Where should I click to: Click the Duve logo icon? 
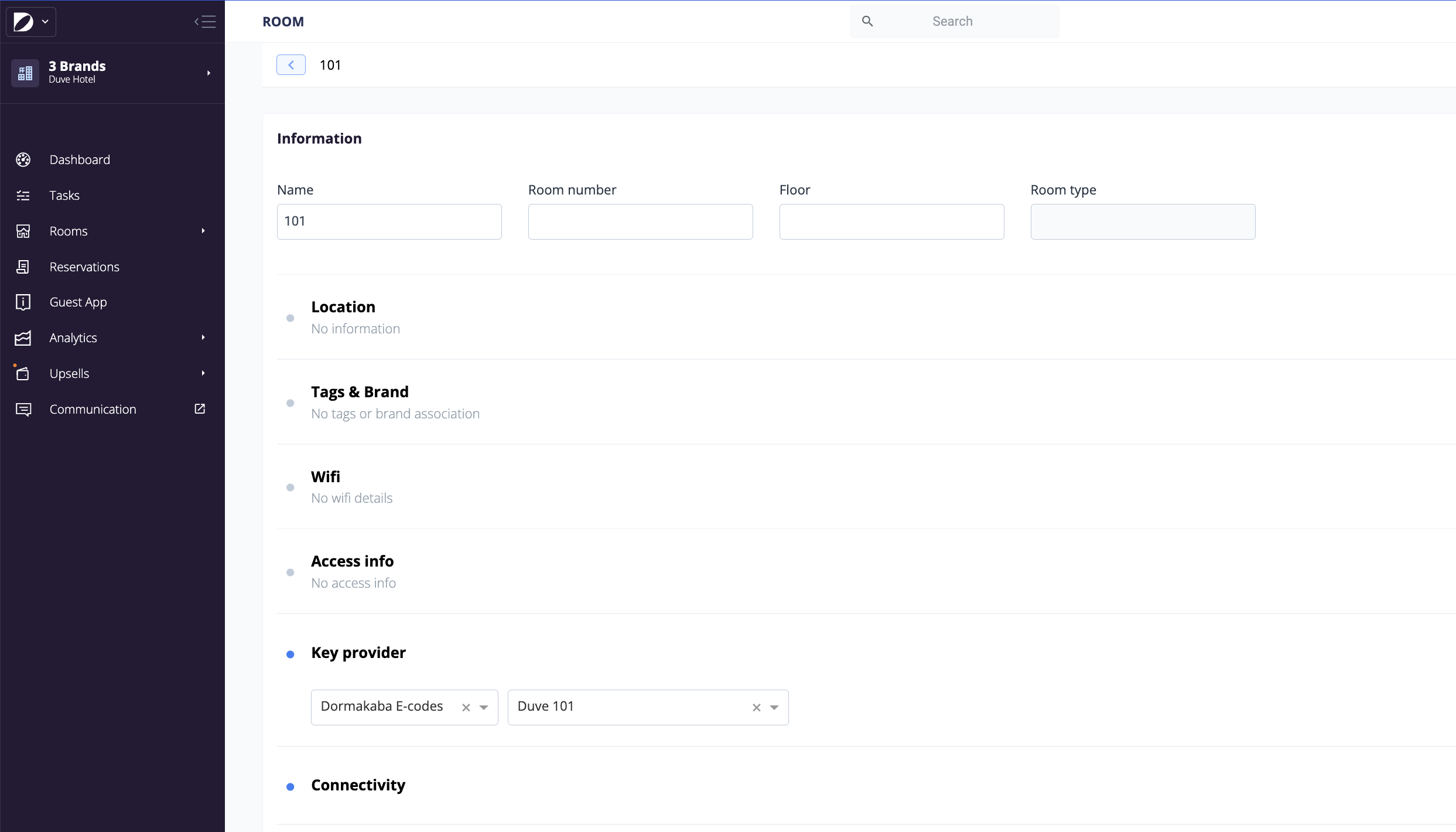click(x=23, y=22)
